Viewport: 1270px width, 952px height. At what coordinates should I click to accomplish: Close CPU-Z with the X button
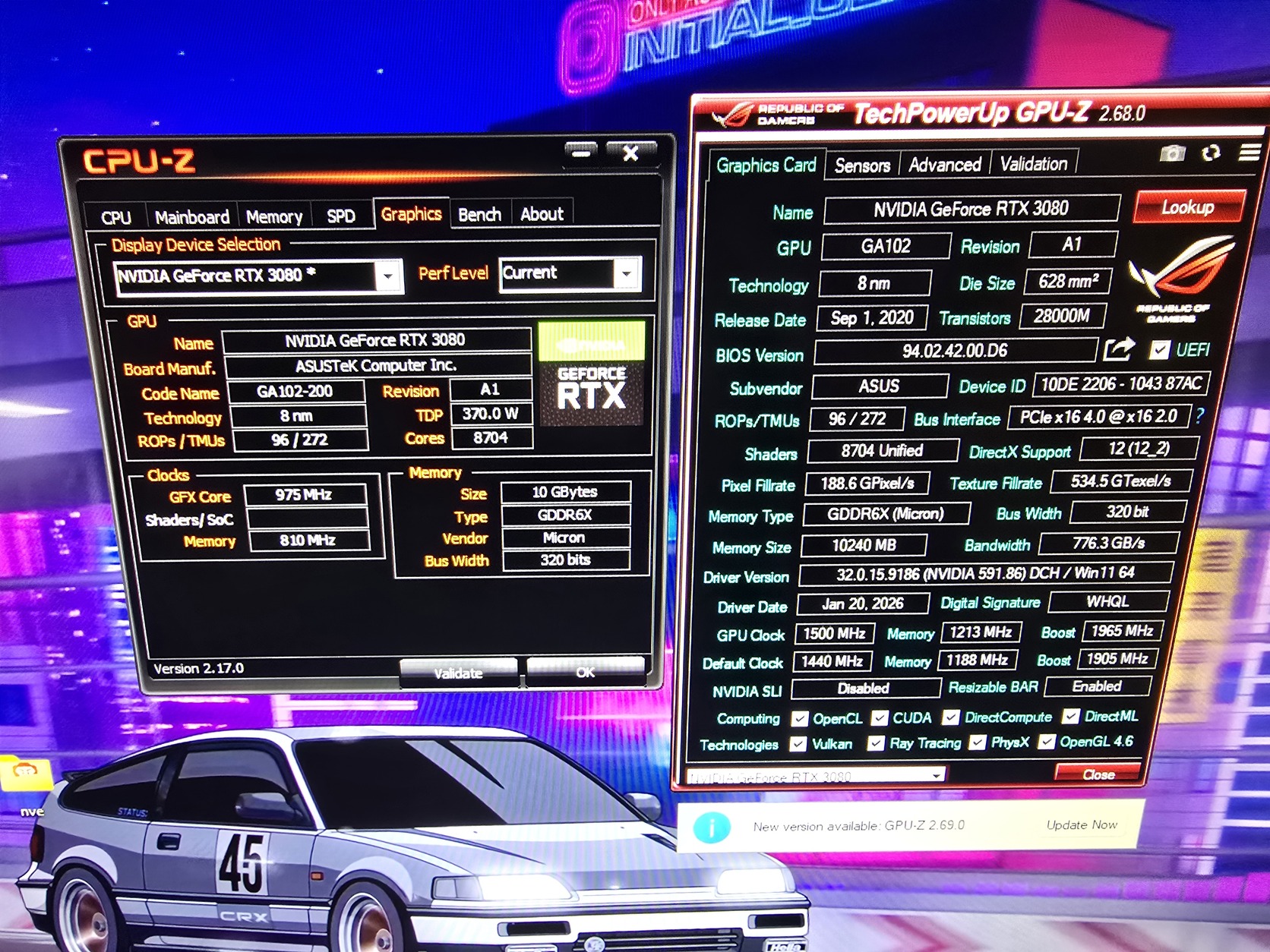click(630, 153)
